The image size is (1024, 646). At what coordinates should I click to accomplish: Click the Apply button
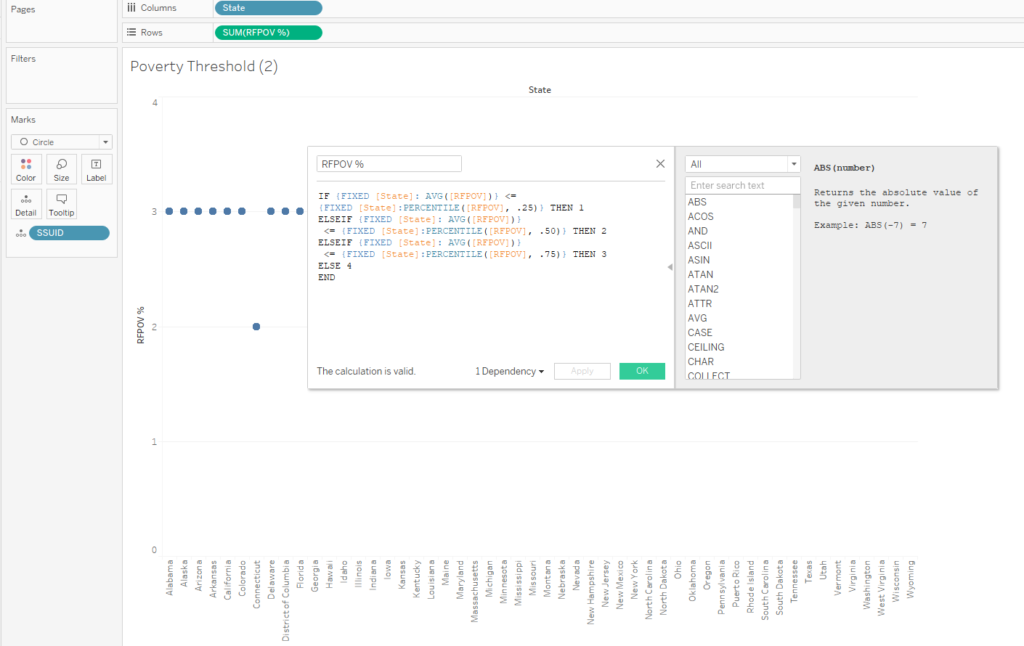[581, 371]
